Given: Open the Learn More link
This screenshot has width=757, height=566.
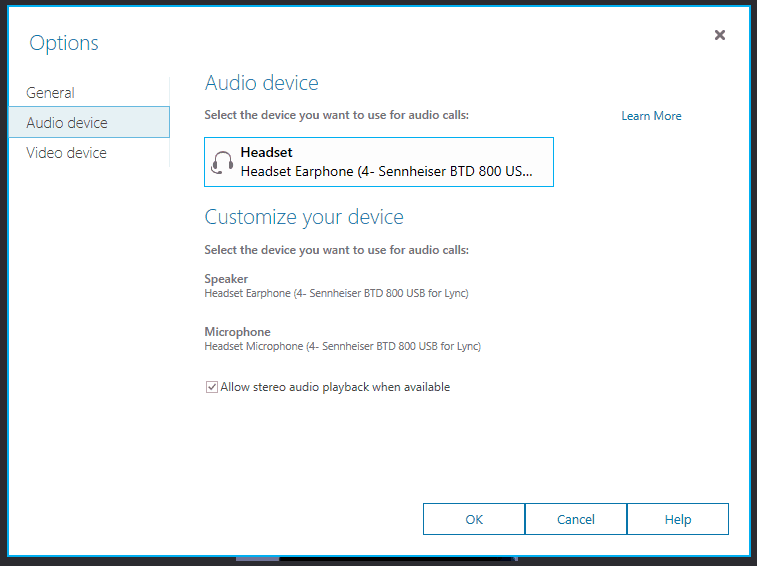Looking at the screenshot, I should (x=651, y=116).
